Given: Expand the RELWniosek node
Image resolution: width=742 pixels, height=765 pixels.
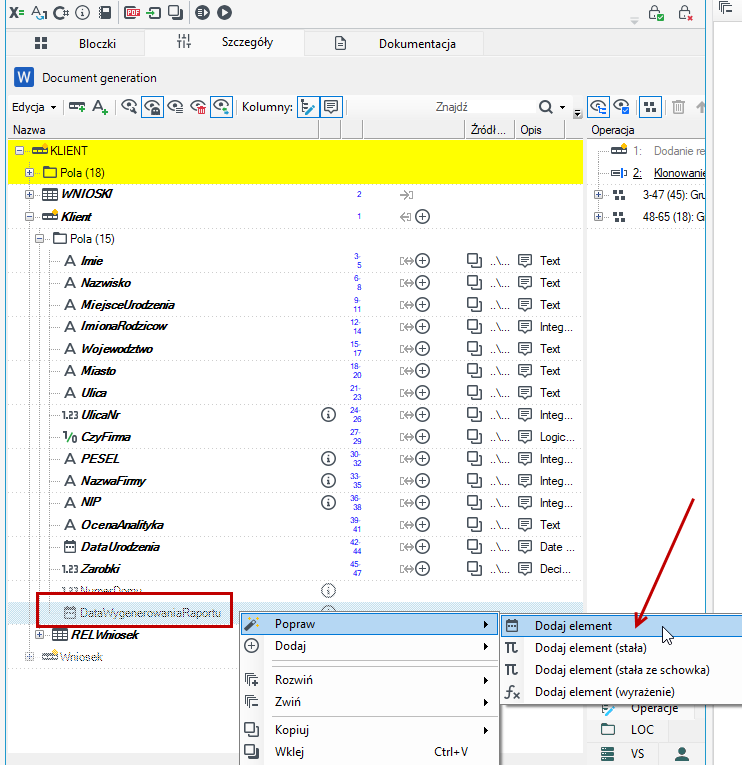Looking at the screenshot, I should (39, 634).
